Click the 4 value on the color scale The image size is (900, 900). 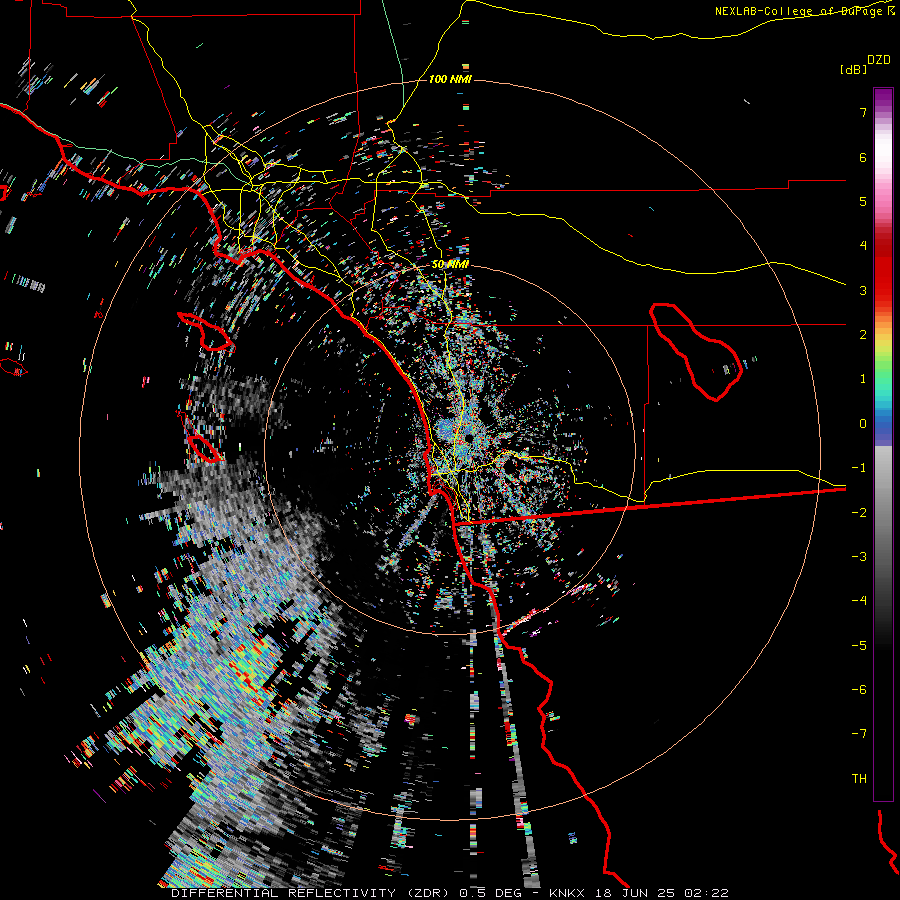click(x=863, y=246)
